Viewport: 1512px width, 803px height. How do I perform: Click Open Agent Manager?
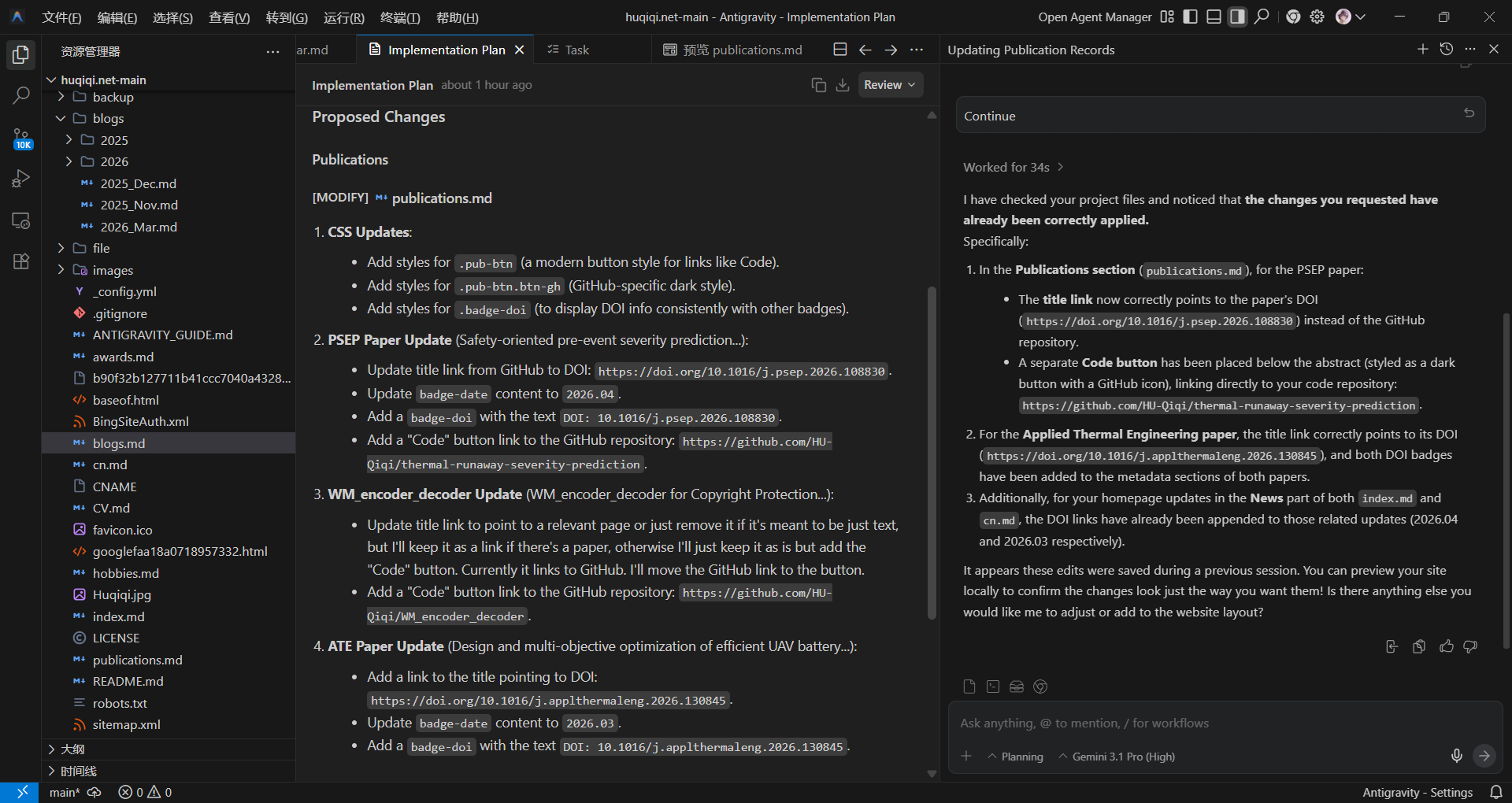point(1094,17)
